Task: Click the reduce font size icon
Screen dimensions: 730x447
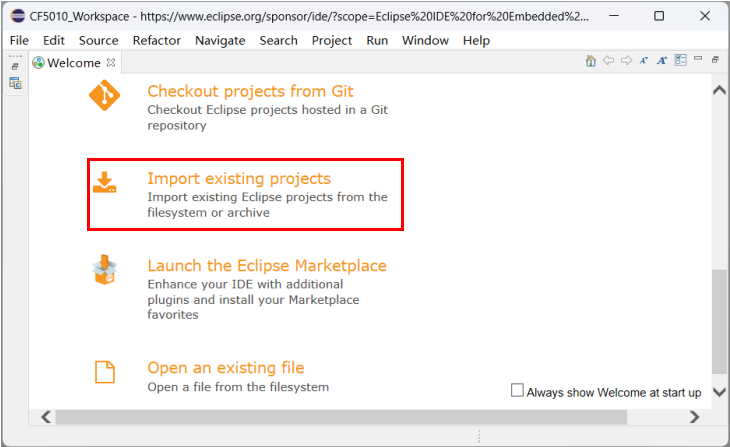Action: pyautogui.click(x=644, y=61)
